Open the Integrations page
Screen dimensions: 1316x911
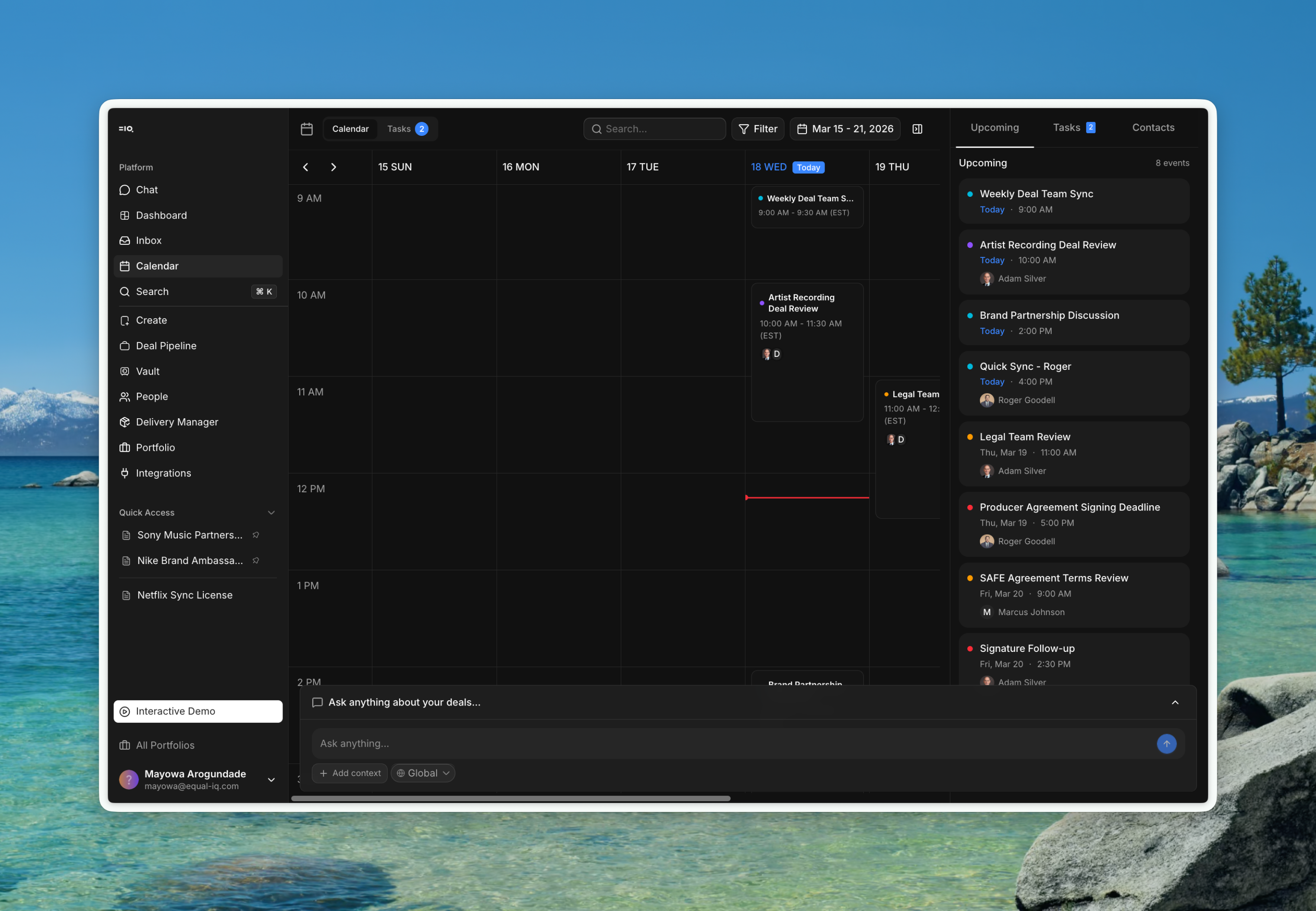163,473
